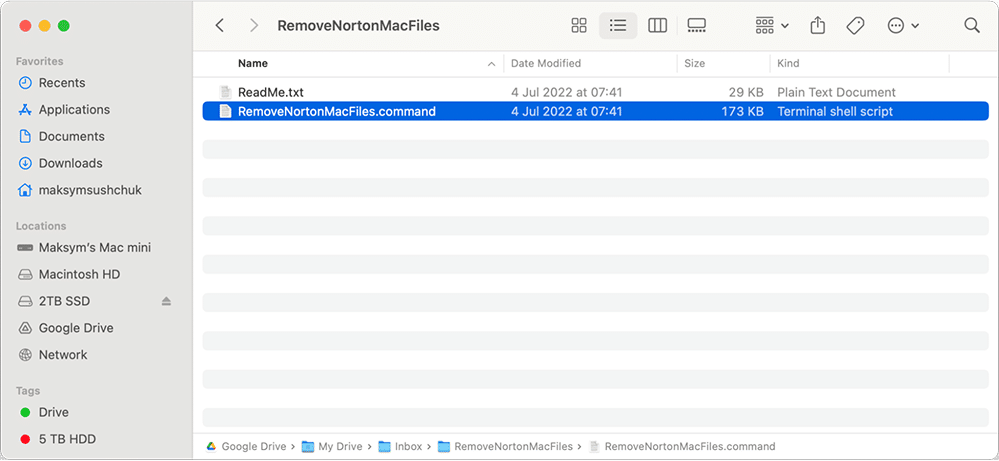Select Maksym's Mac mini location
Image resolution: width=999 pixels, height=461 pixels.
click(95, 248)
